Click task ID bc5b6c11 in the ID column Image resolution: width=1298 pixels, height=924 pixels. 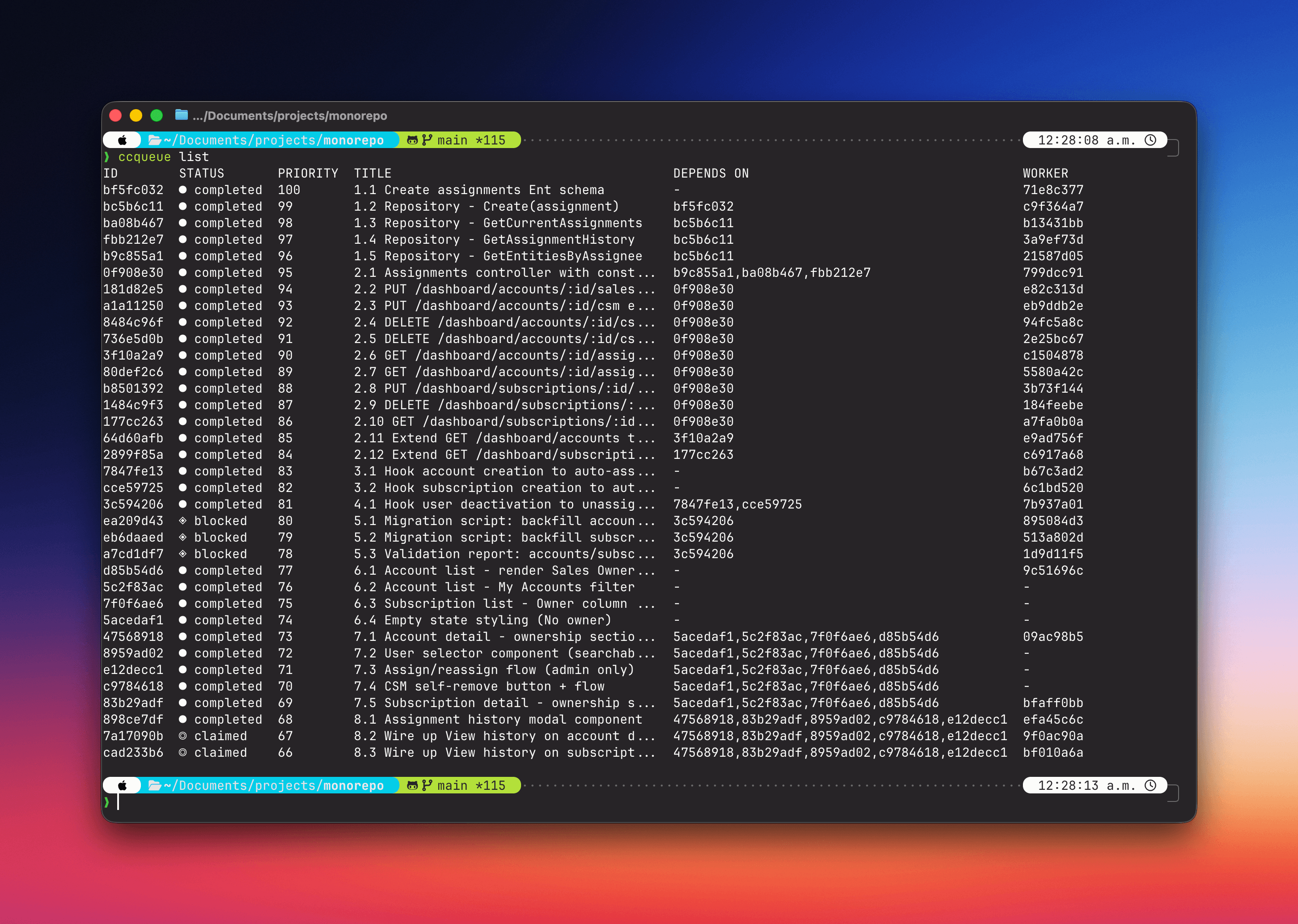point(133,206)
